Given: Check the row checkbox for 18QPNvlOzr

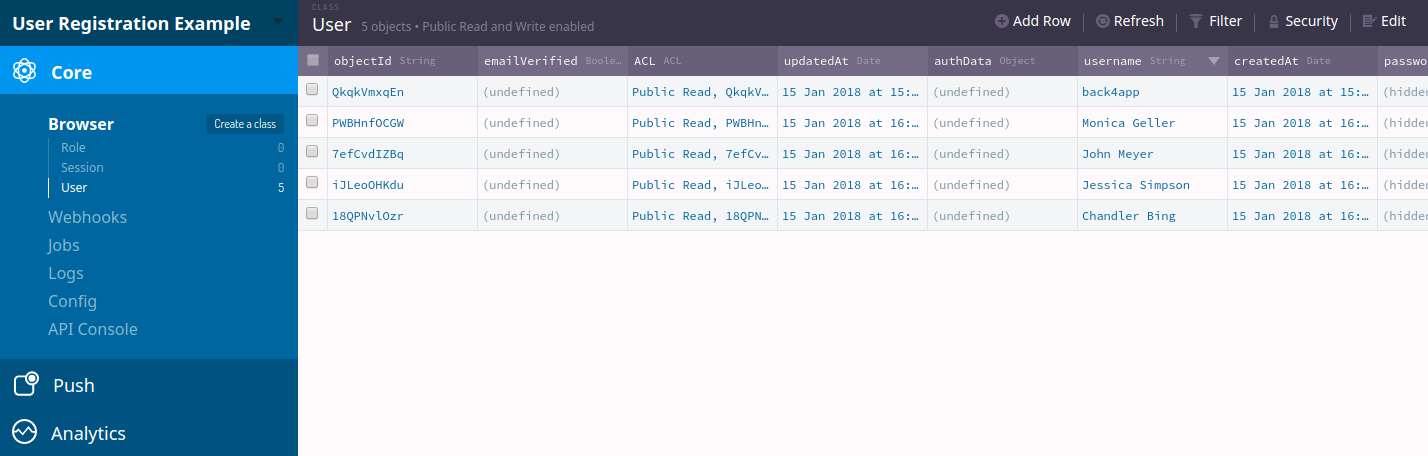Looking at the screenshot, I should pyautogui.click(x=312, y=214).
